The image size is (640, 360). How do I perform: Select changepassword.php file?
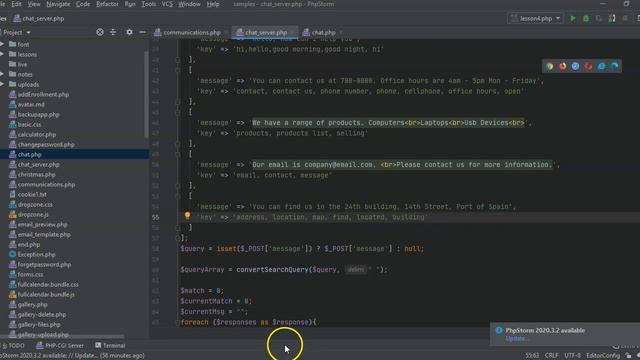pyautogui.click(x=42, y=144)
